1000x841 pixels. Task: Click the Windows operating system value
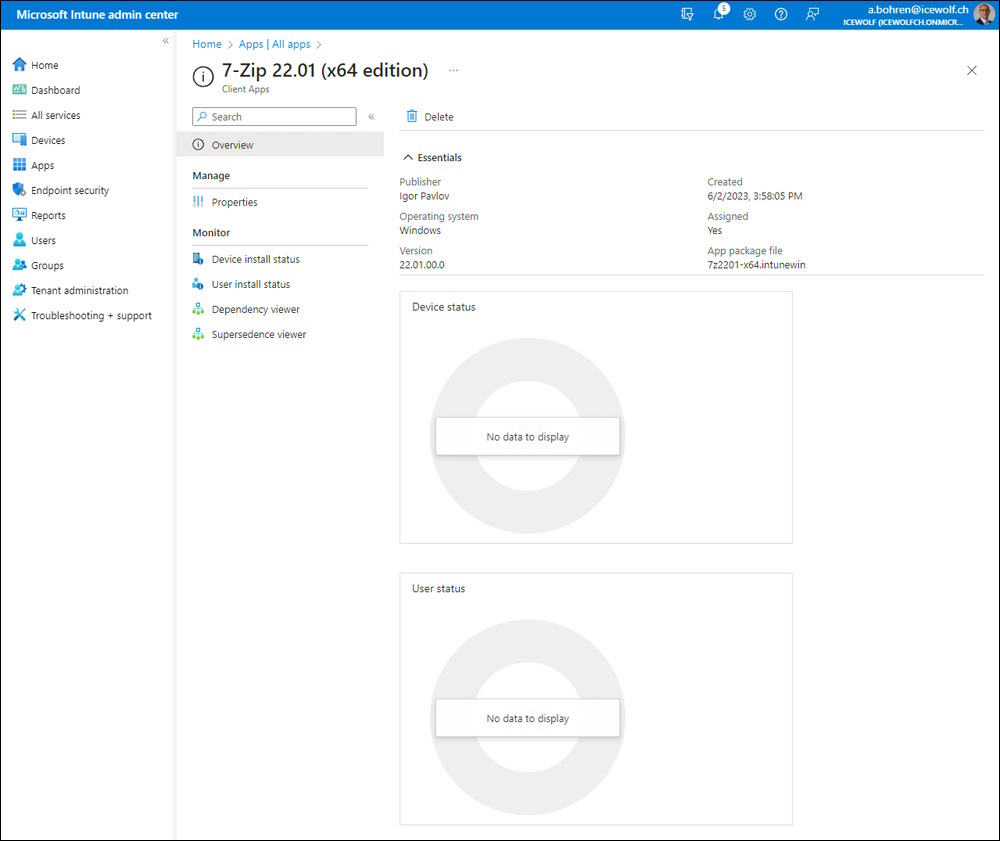click(420, 230)
